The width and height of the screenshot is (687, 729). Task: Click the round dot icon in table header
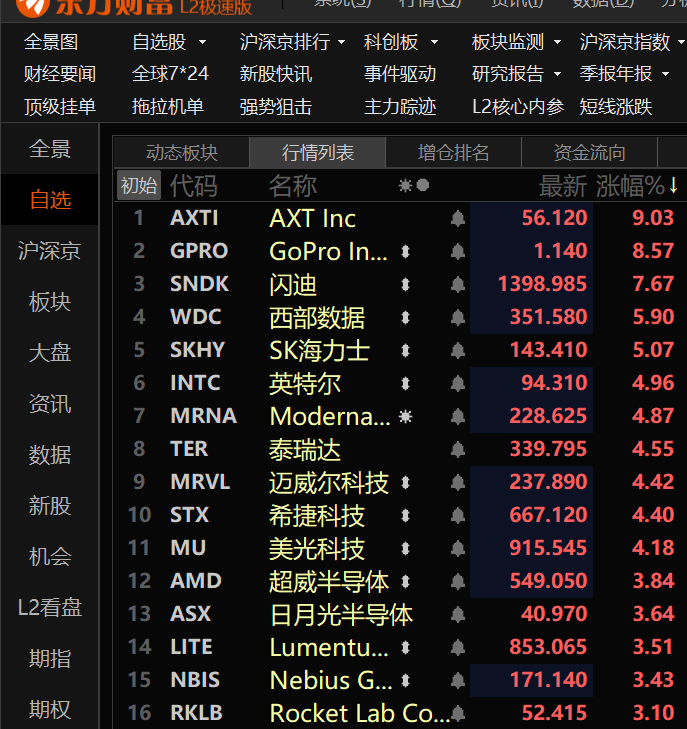click(423, 186)
